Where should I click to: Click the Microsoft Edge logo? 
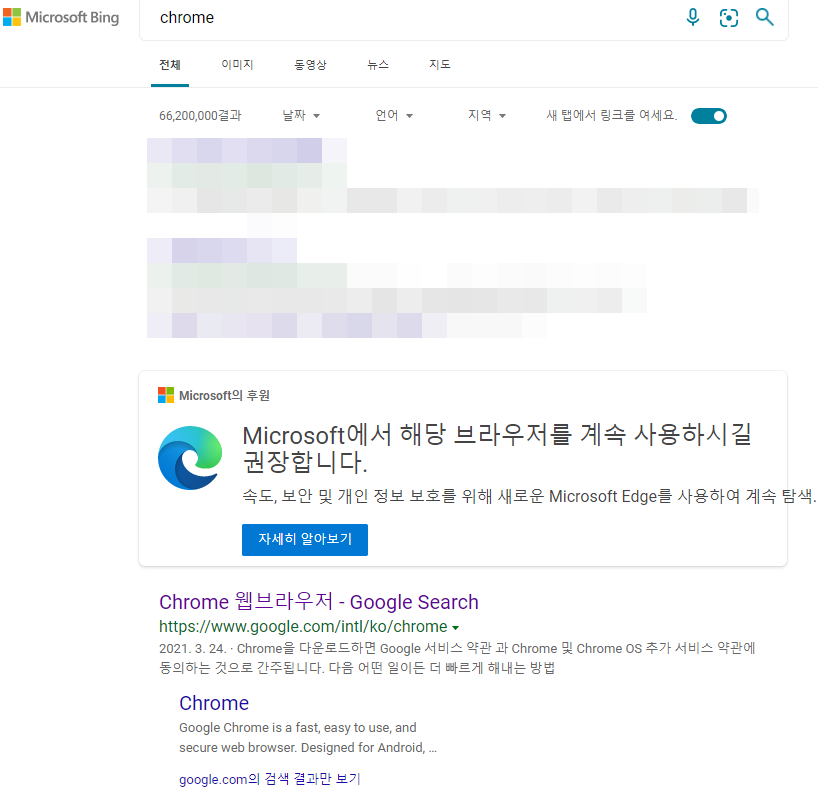pyautogui.click(x=190, y=458)
